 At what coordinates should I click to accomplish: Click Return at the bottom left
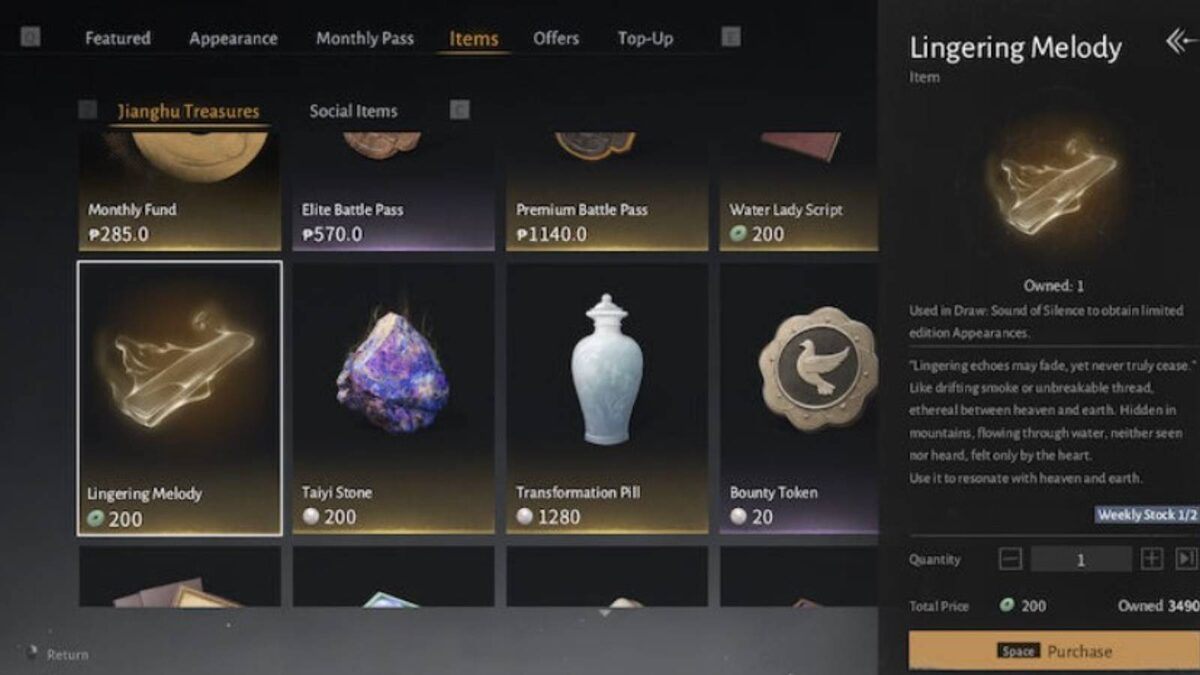click(67, 655)
